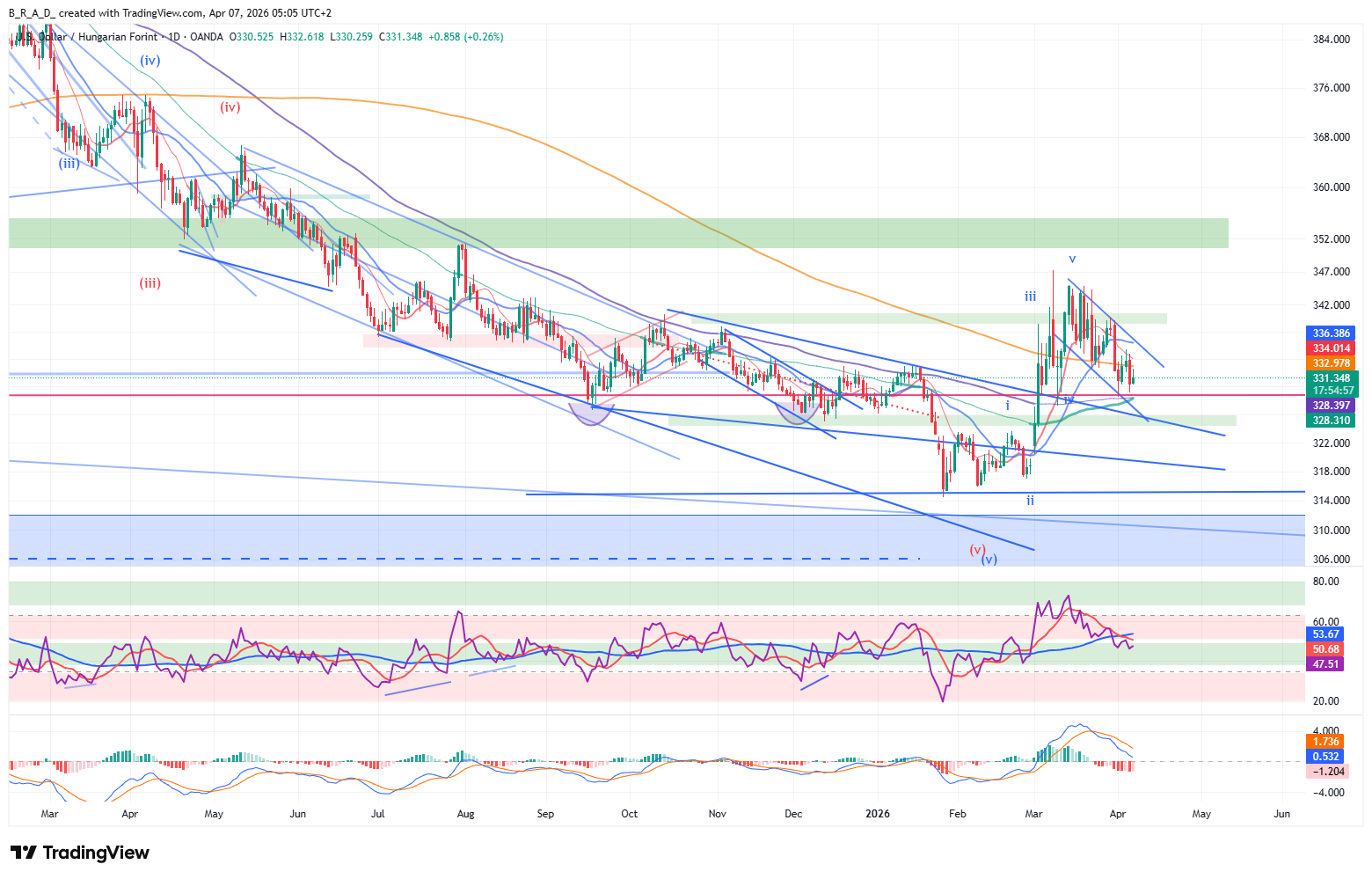The width and height of the screenshot is (1372, 879).
Task: Click the TradingView logo icon
Action: [x=24, y=853]
